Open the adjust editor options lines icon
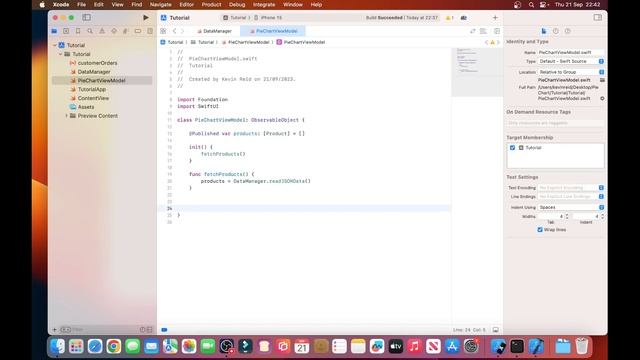Screen dimensions: 640x360 tap(483, 31)
